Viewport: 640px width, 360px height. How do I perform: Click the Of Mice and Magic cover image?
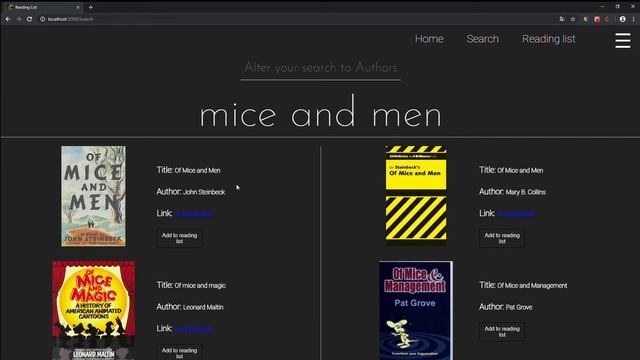(x=93, y=311)
